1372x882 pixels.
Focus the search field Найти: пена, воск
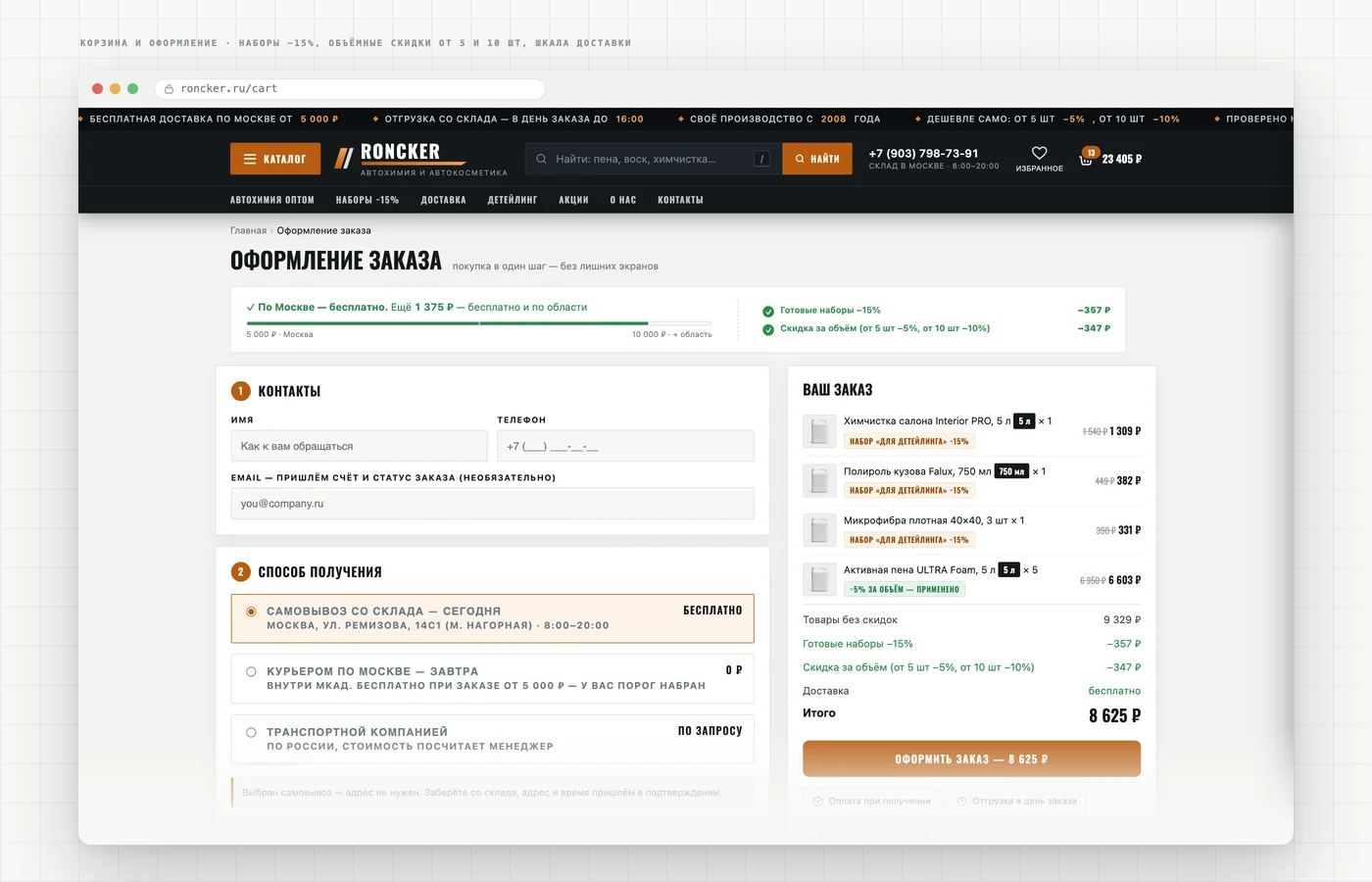654,159
